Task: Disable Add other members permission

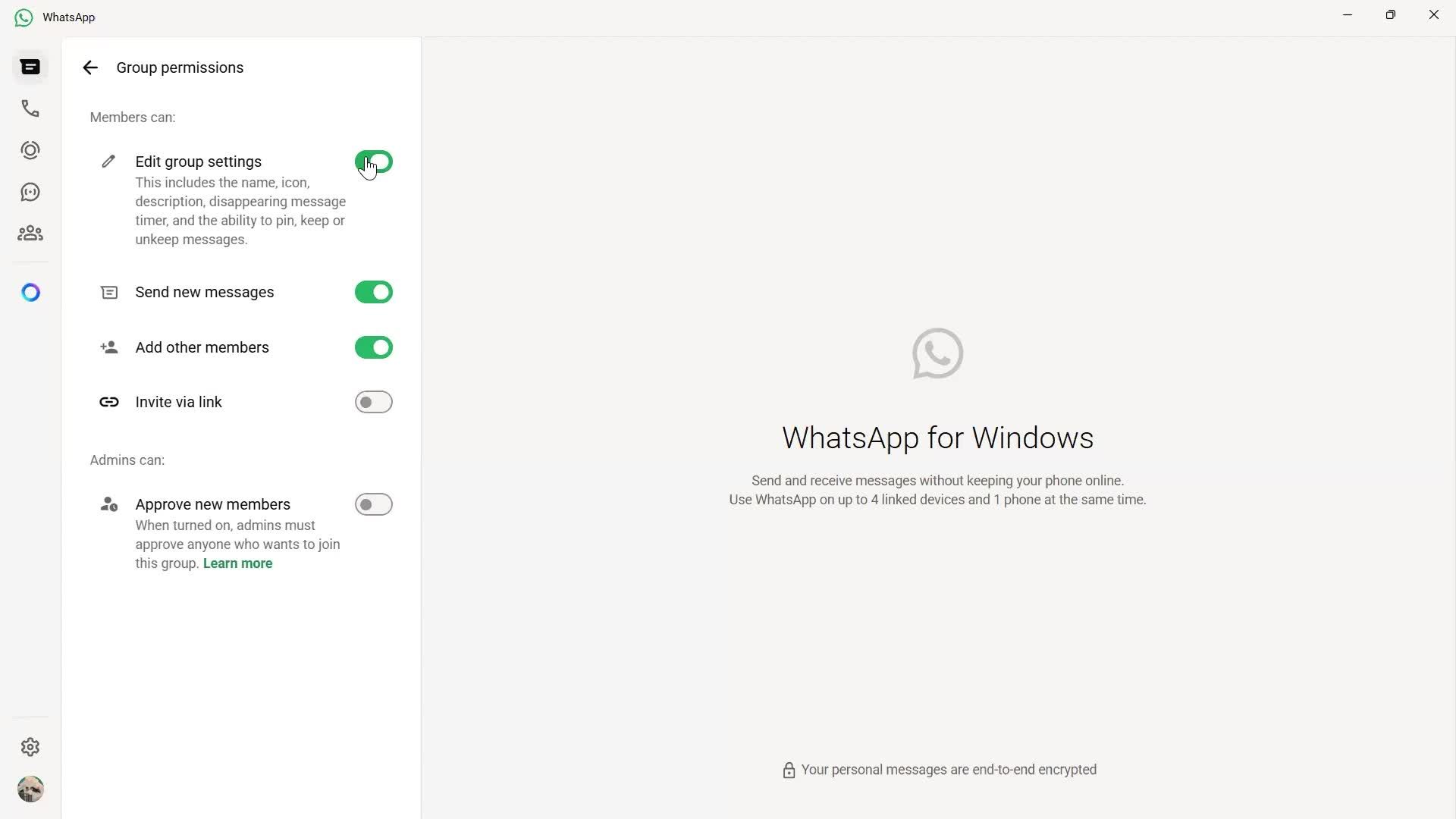Action: click(373, 347)
